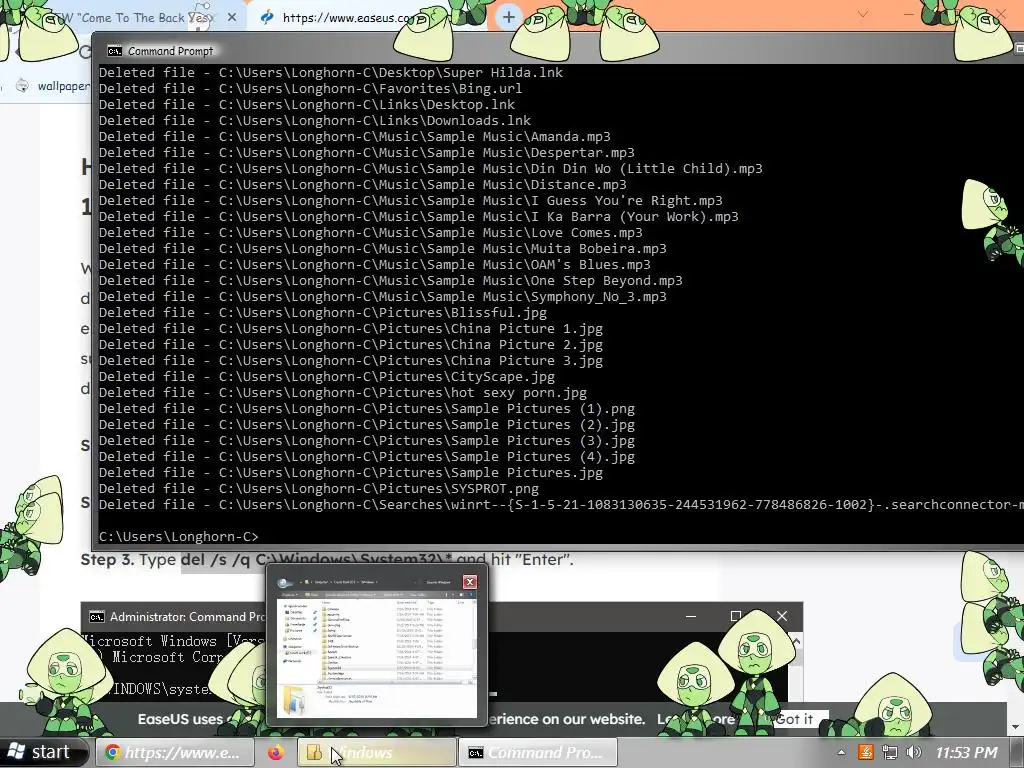The width and height of the screenshot is (1024, 768).
Task: Click the 'Sample Pictures (1).png' line
Action: [366, 408]
